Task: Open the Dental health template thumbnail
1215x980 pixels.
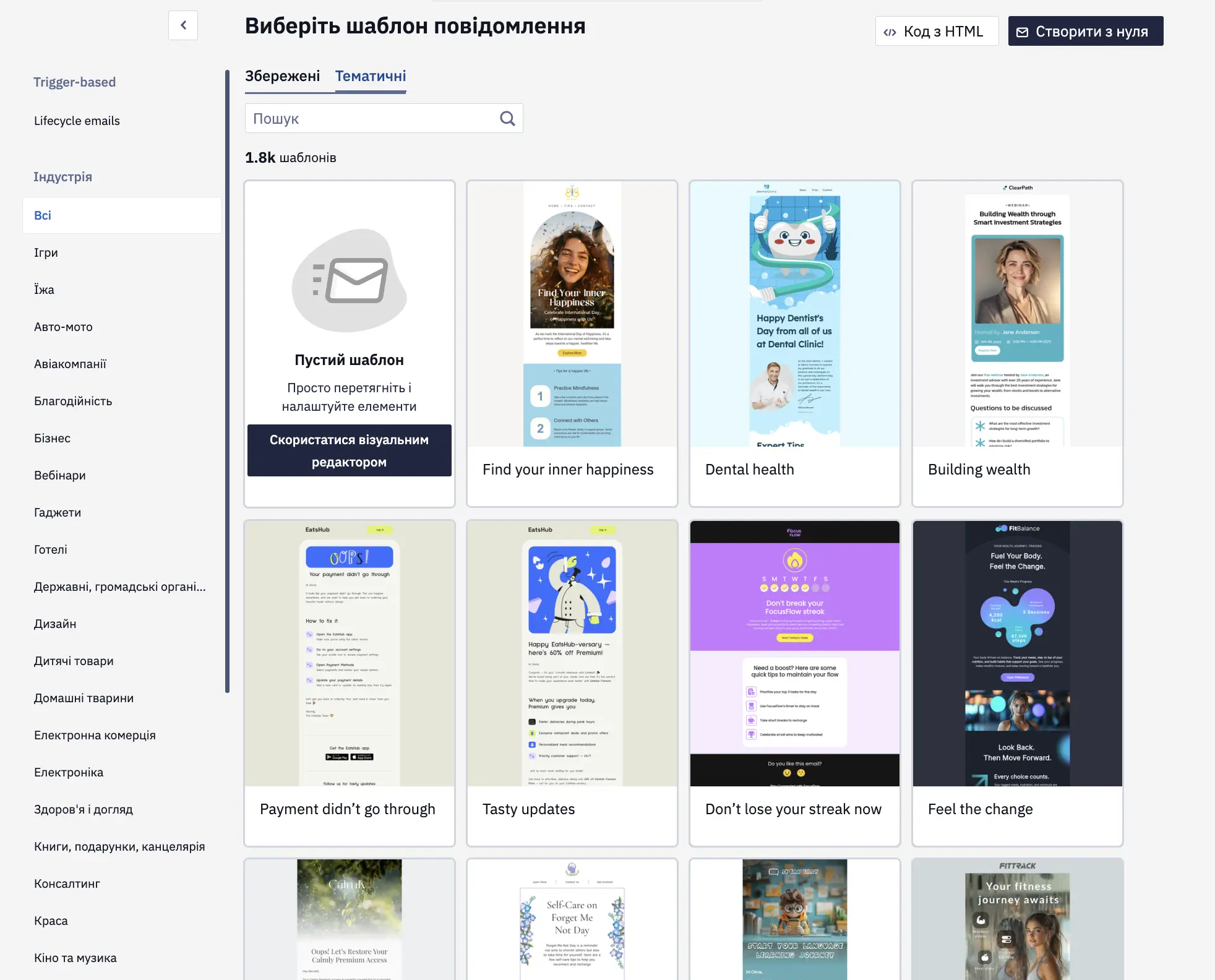Action: click(795, 314)
